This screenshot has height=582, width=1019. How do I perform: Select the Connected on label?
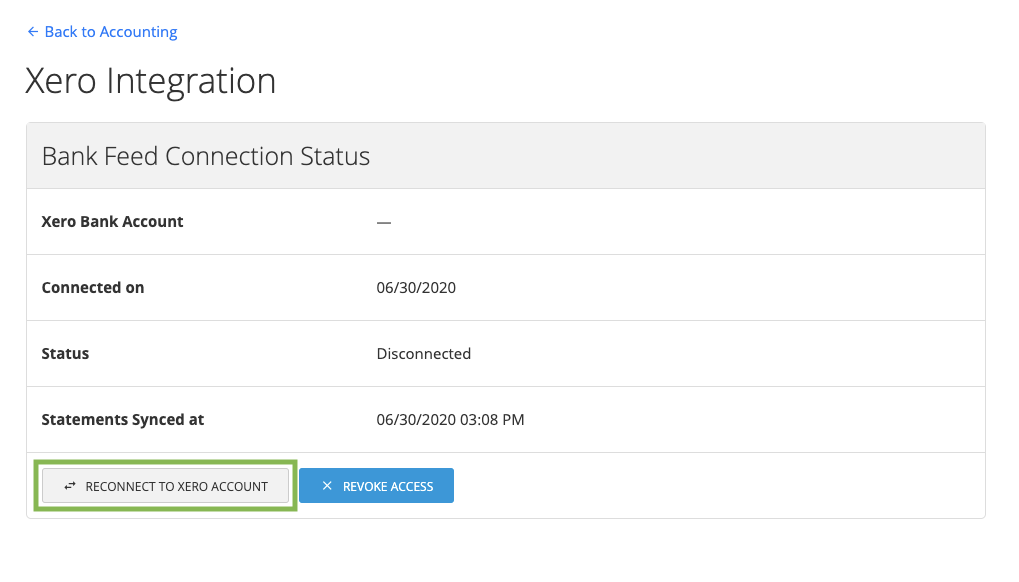coord(93,288)
